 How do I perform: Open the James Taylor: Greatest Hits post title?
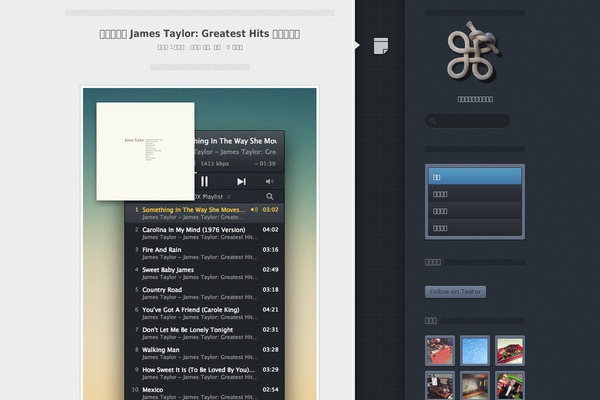(x=200, y=34)
